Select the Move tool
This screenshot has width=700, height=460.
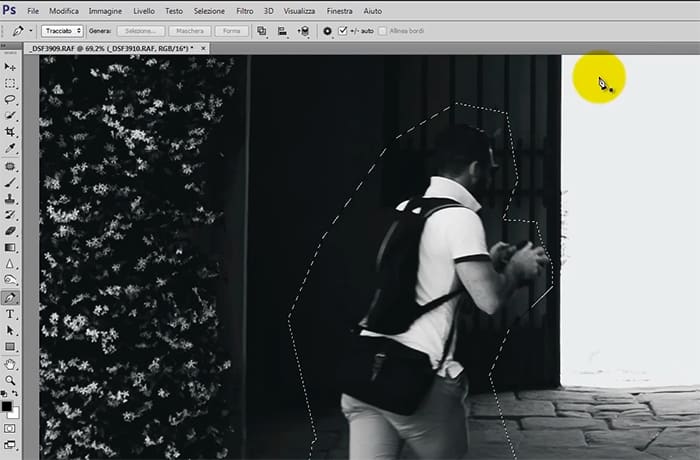(x=10, y=66)
